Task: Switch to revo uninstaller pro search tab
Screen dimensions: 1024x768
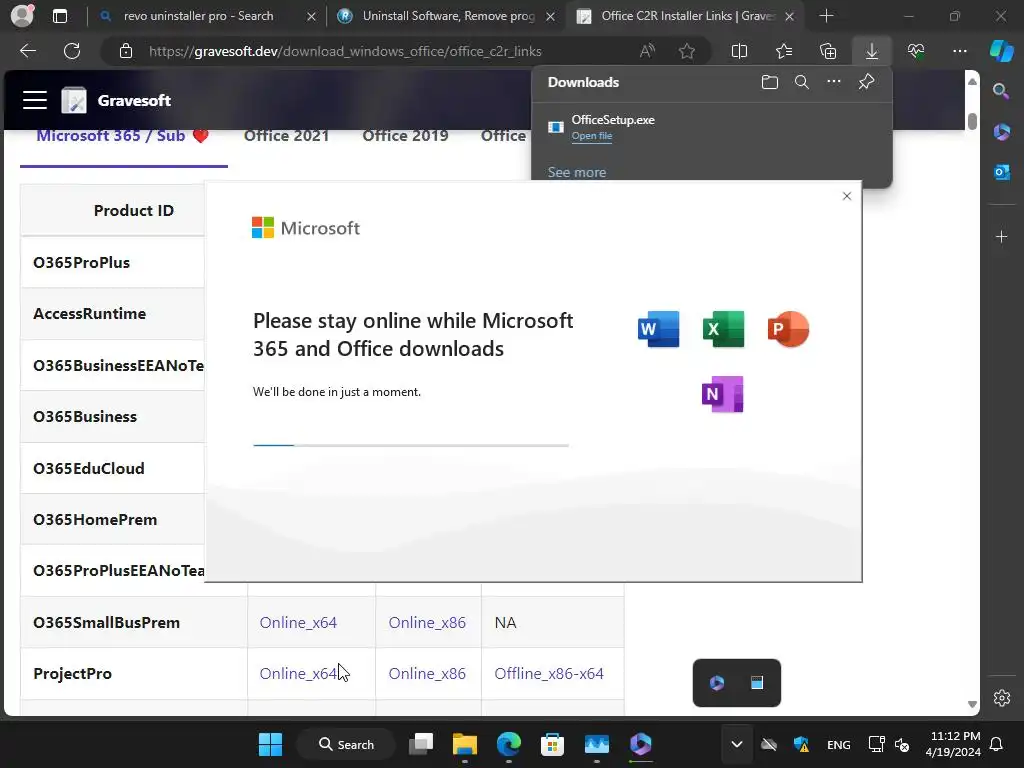Action: [198, 16]
